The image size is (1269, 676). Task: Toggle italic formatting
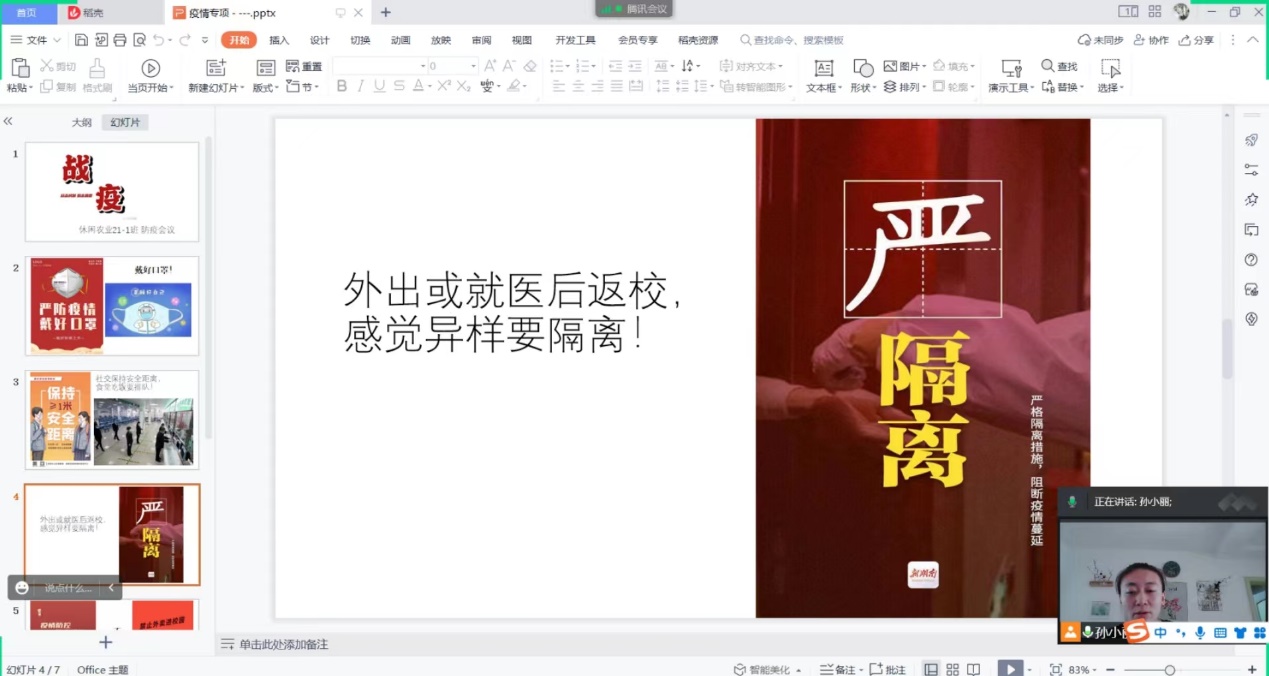tap(361, 85)
